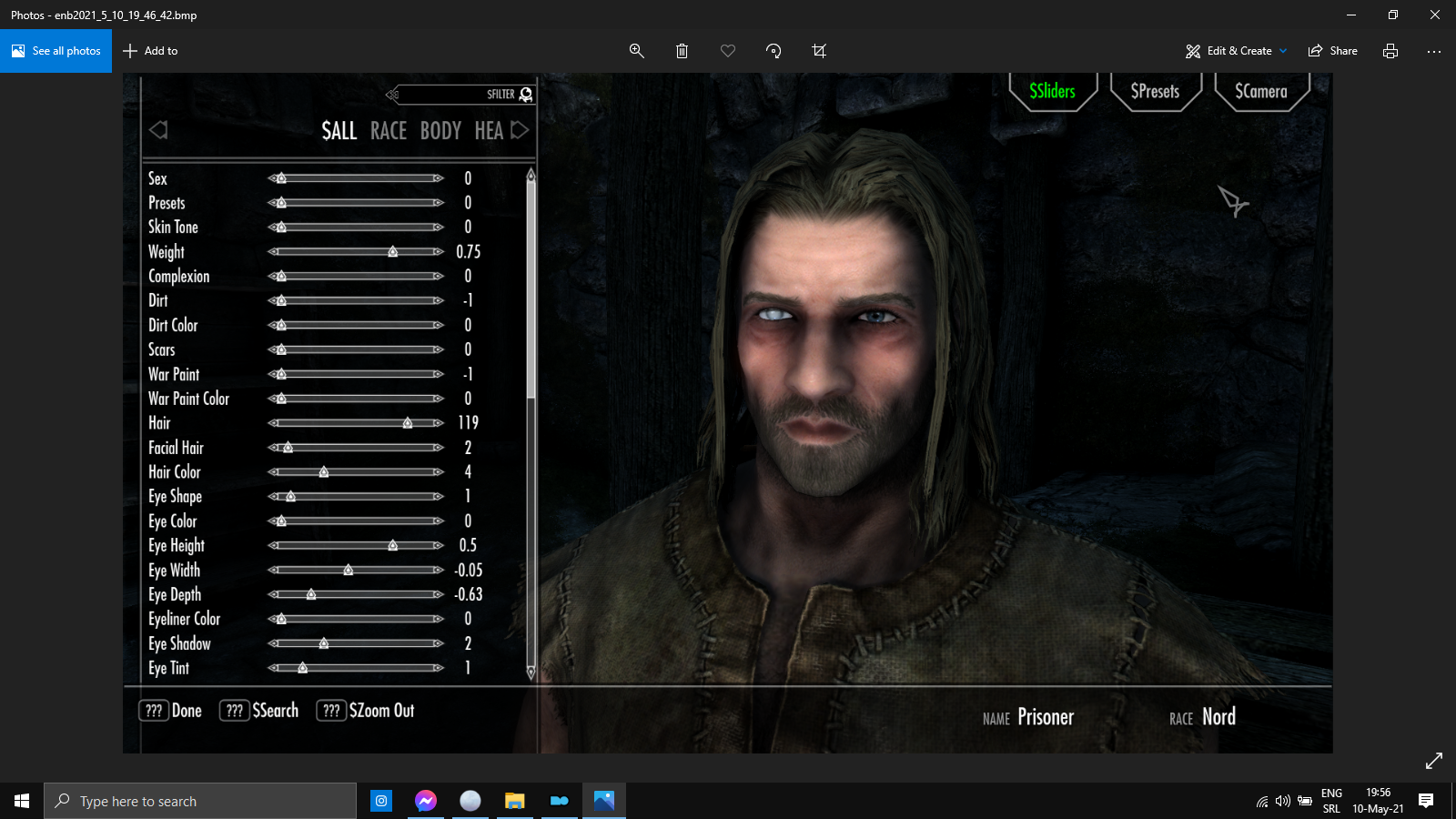Image resolution: width=1456 pixels, height=819 pixels.
Task: Click the Presets slider label
Action: (x=167, y=203)
